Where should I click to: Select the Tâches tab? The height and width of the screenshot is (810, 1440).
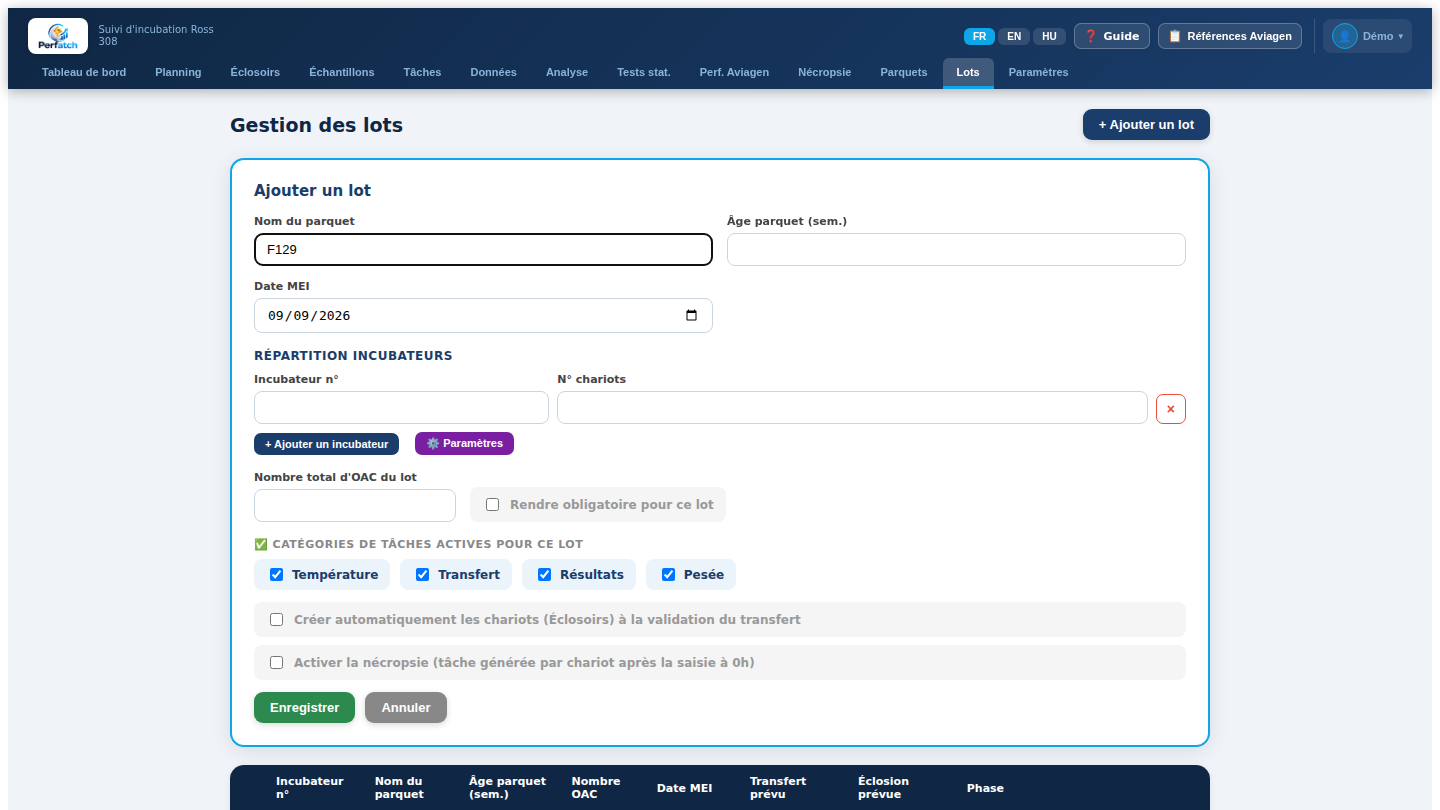click(x=422, y=72)
